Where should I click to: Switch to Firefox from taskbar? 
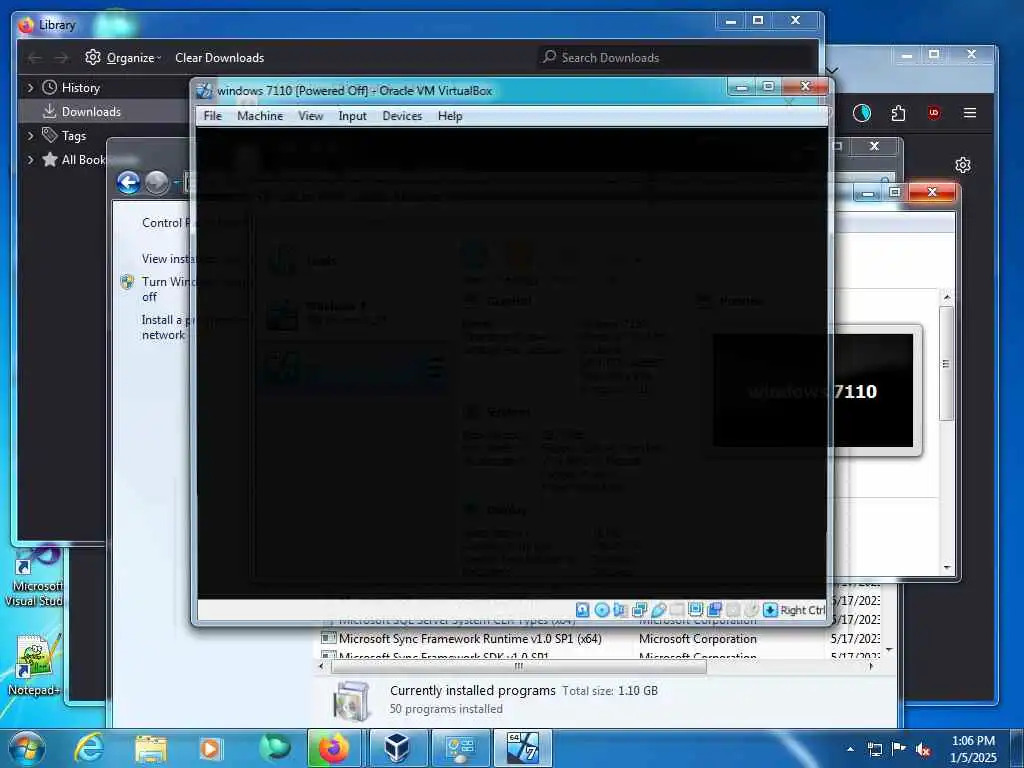point(334,748)
